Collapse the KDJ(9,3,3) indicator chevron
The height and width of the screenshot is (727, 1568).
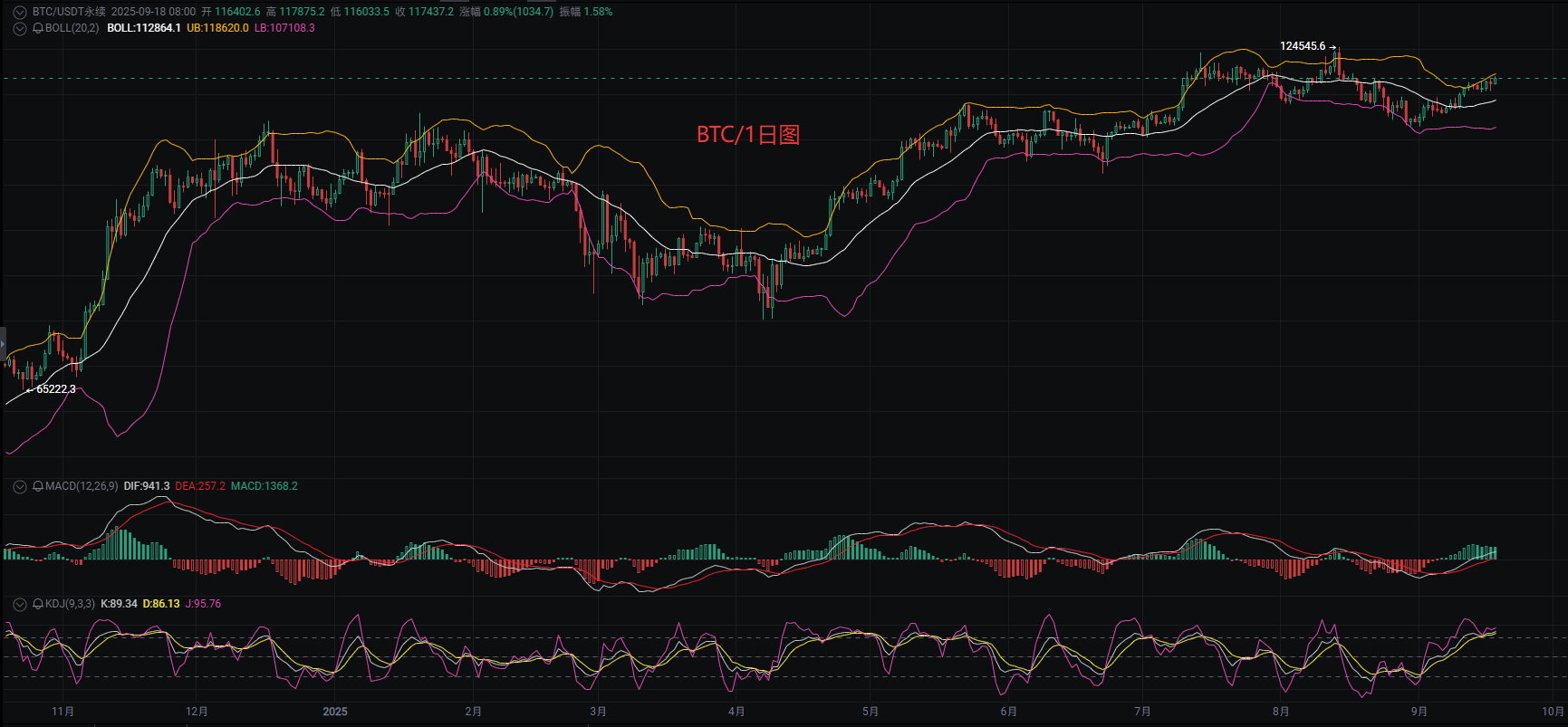pos(20,604)
